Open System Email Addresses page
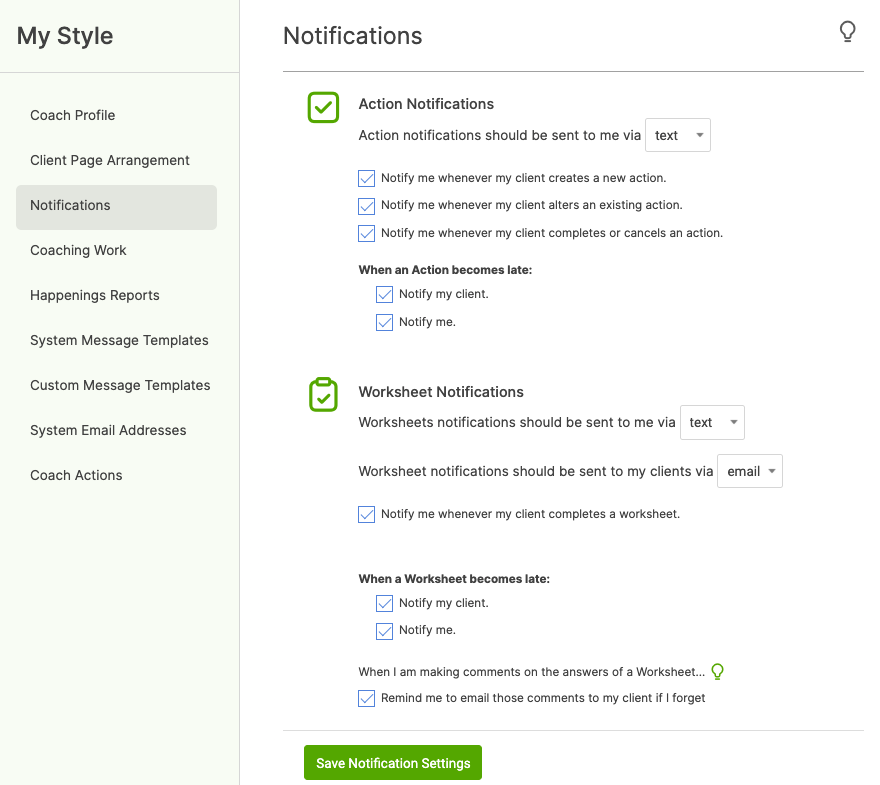Screen dimensions: 880x785 [x=108, y=430]
